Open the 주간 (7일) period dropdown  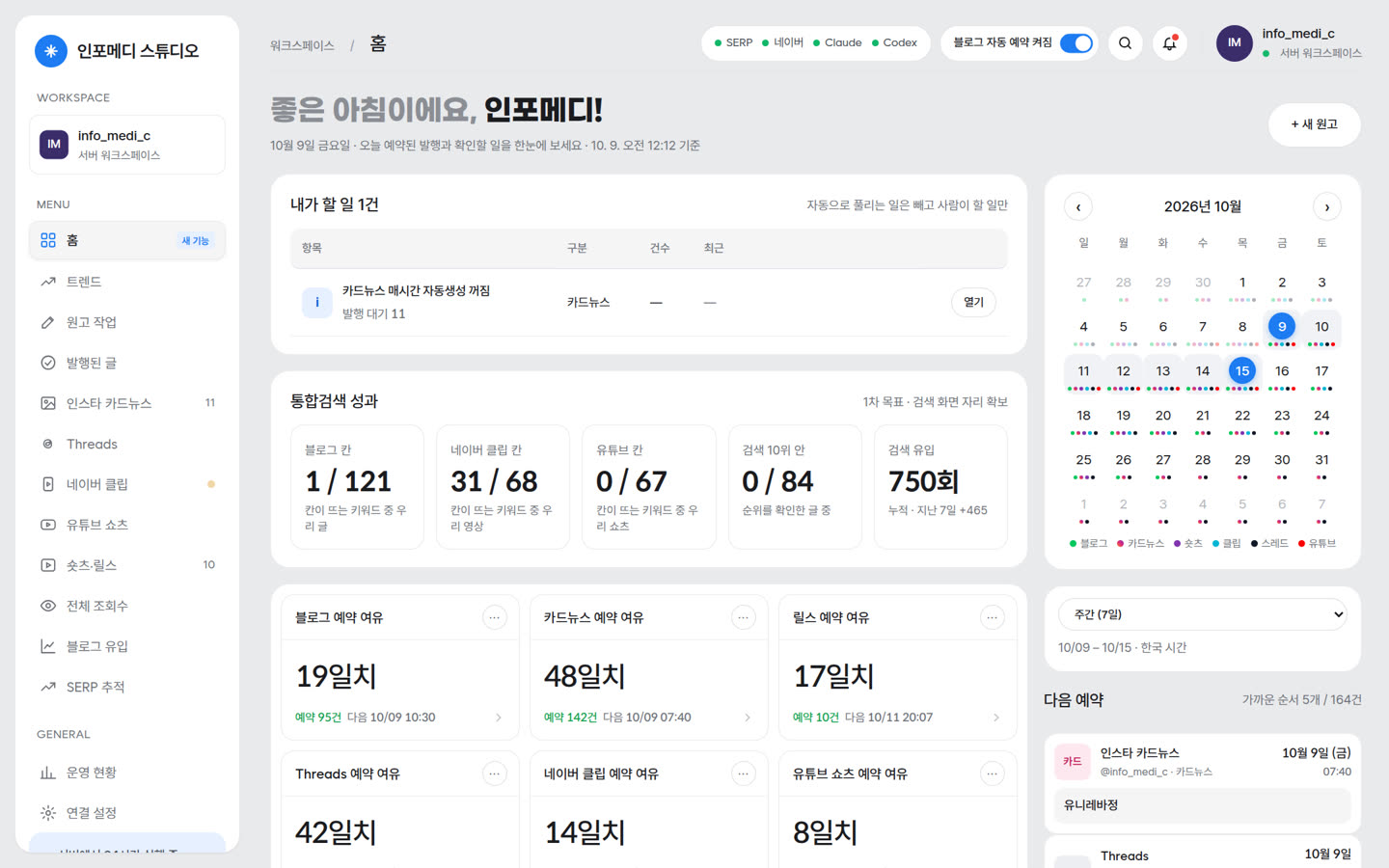coord(1203,614)
